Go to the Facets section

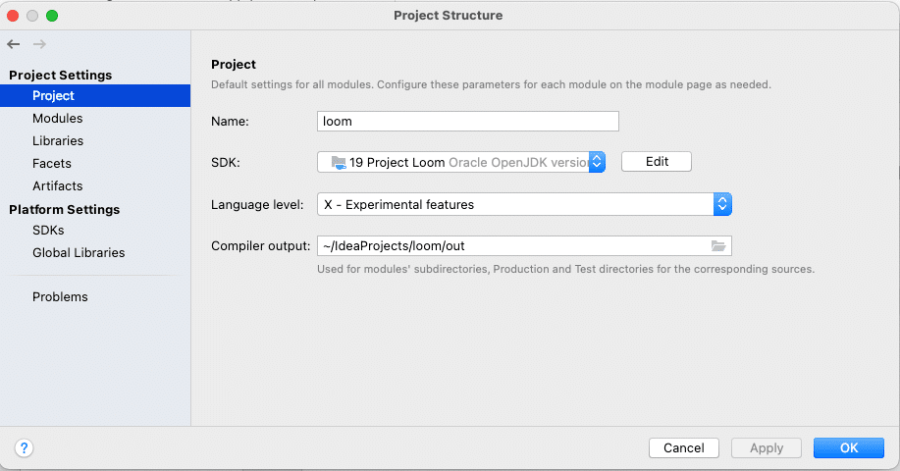tap(52, 164)
